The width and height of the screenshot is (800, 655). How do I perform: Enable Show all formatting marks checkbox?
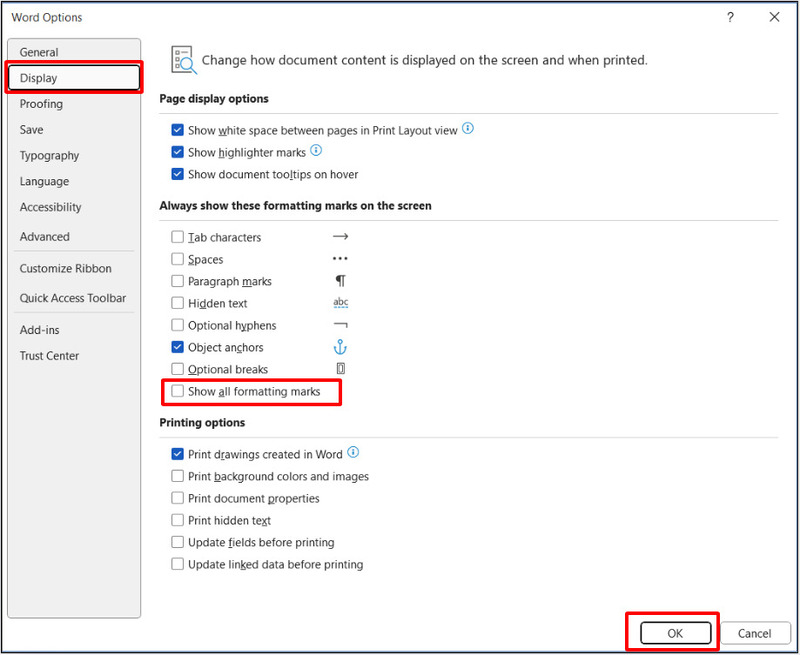coord(178,392)
